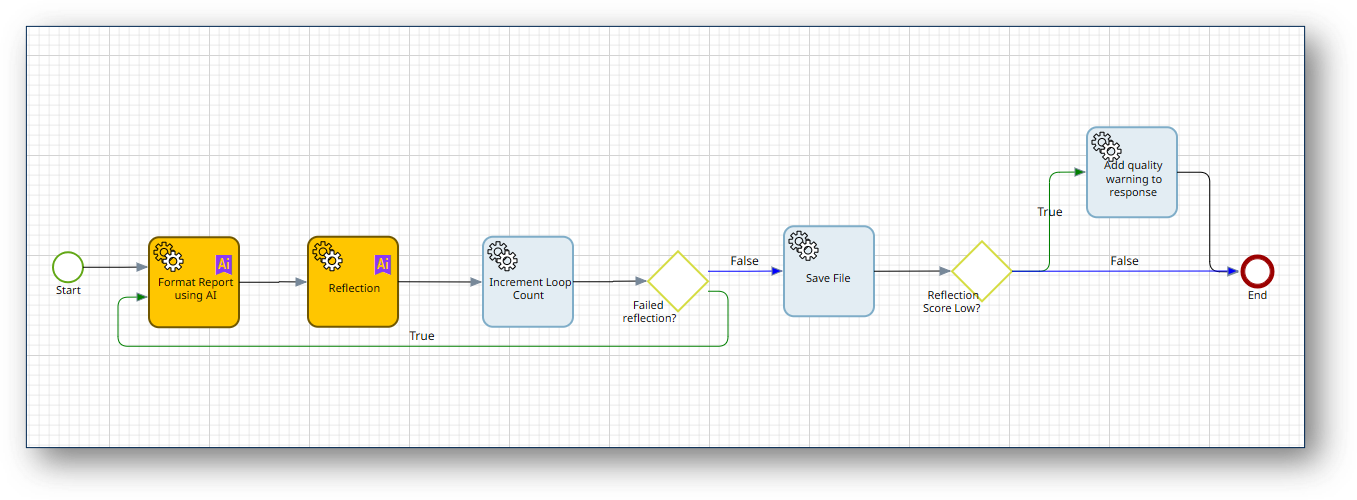Select the Failed reflection gateway diamond
This screenshot has width=1357, height=500.
tap(678, 281)
